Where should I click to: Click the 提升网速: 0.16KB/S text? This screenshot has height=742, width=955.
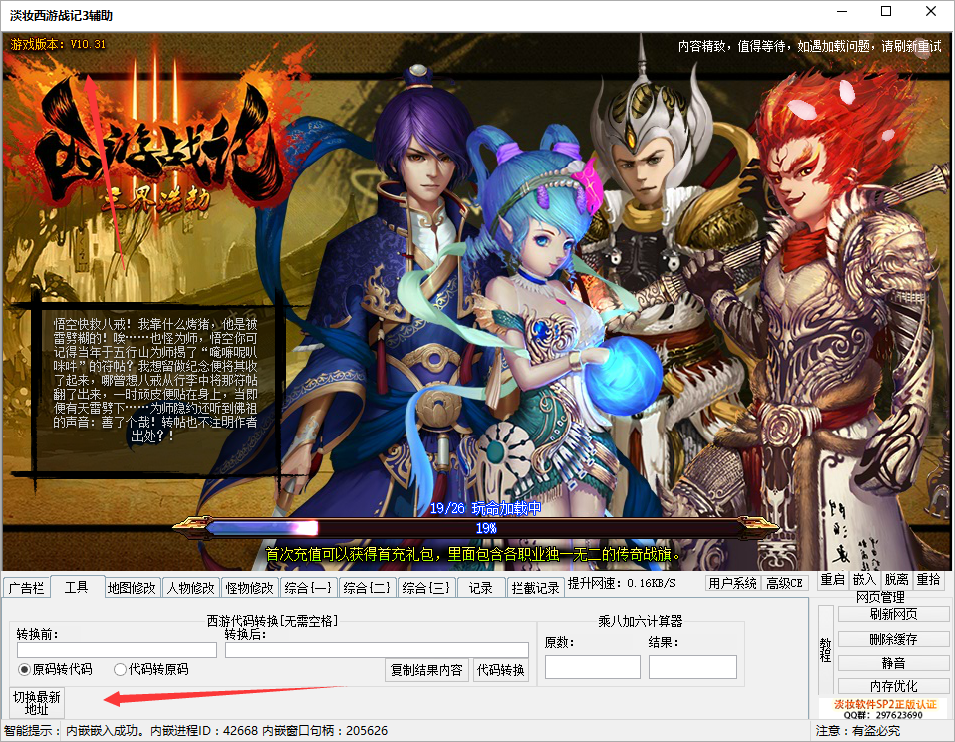pos(621,583)
